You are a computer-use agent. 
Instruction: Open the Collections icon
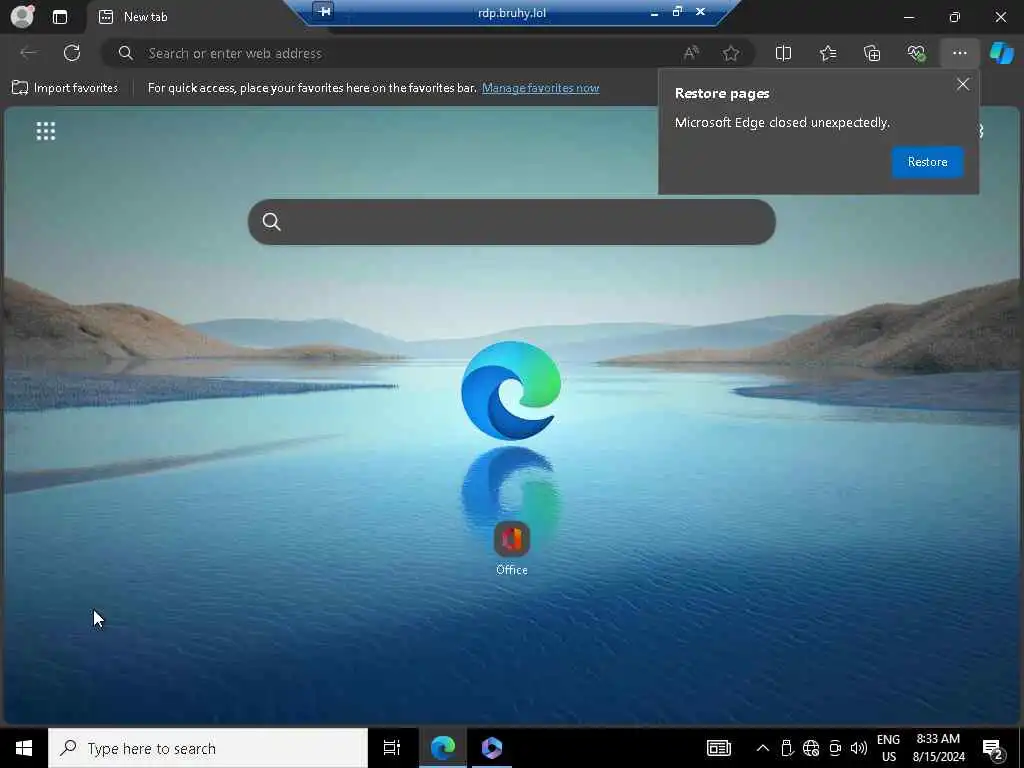click(x=872, y=54)
